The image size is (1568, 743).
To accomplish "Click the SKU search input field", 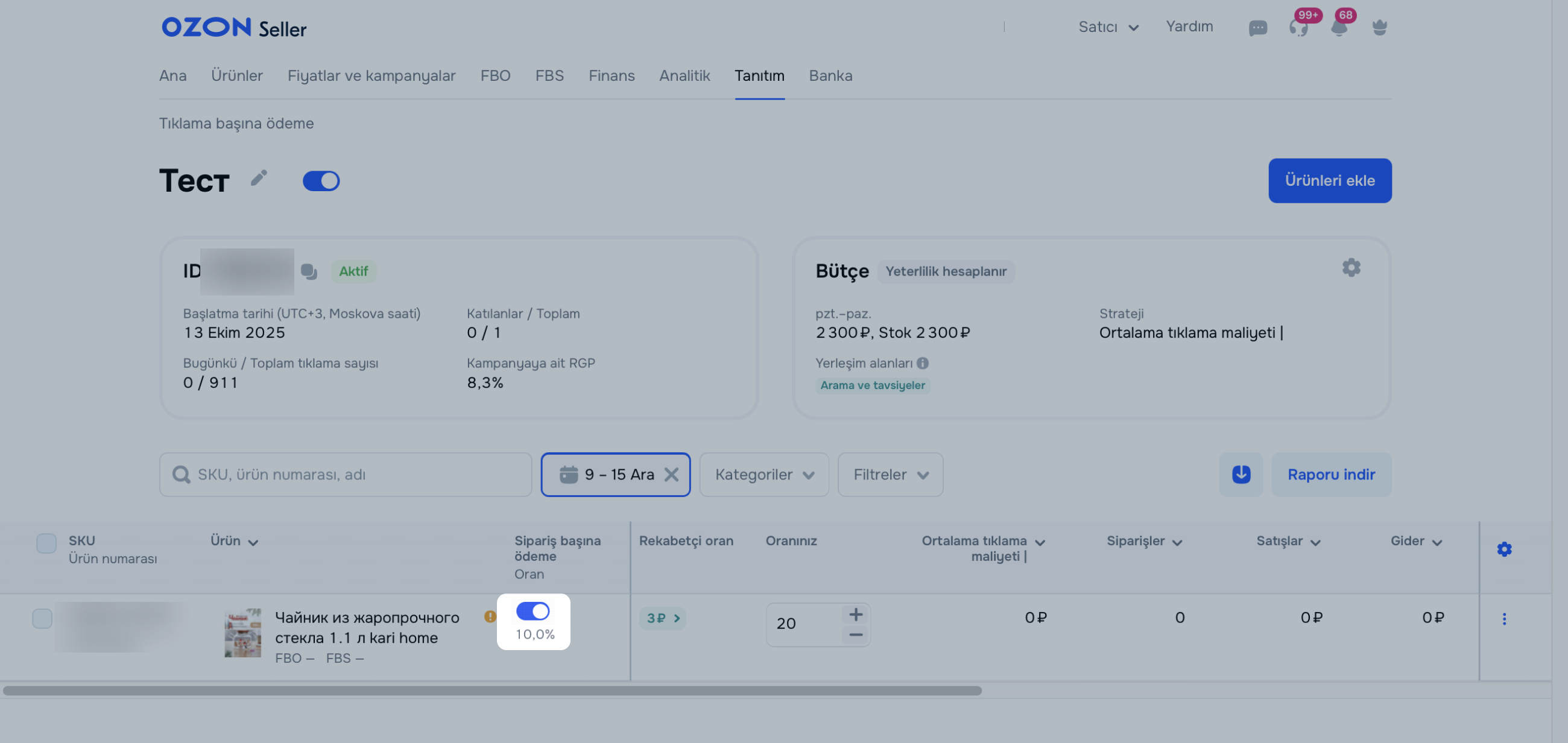I will (x=353, y=474).
